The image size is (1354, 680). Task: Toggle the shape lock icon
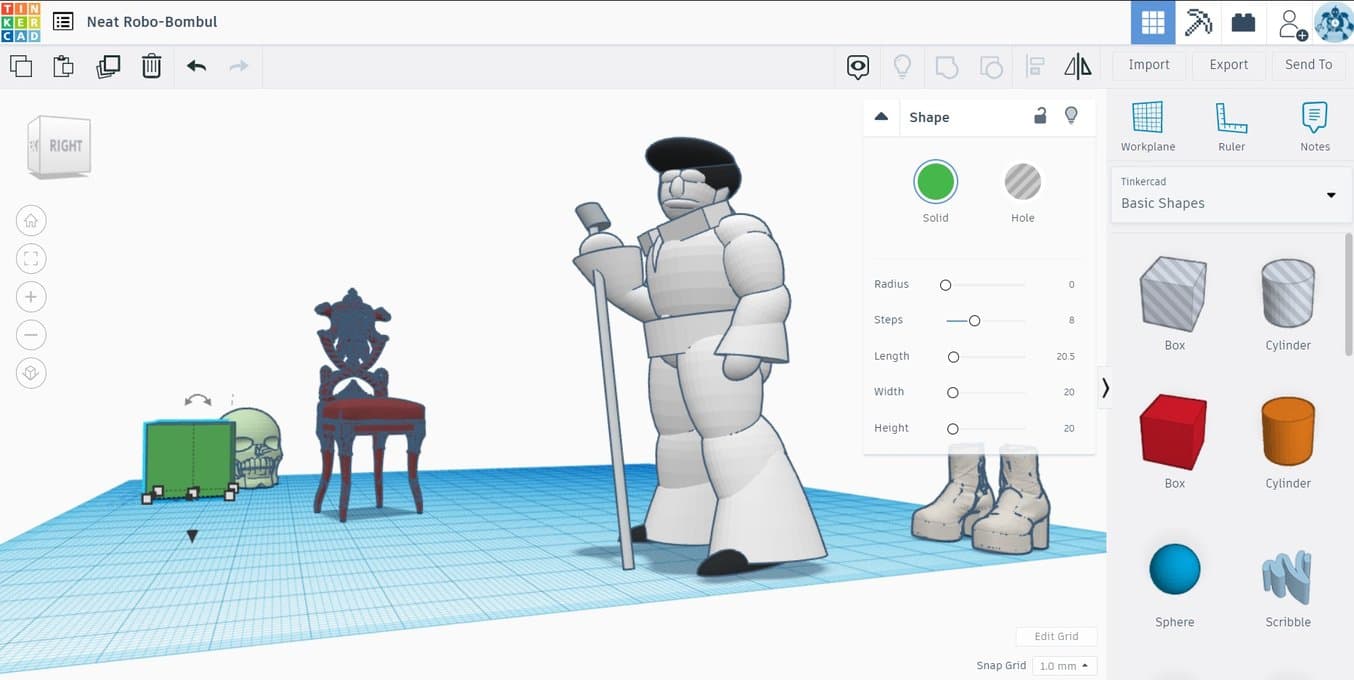1040,116
